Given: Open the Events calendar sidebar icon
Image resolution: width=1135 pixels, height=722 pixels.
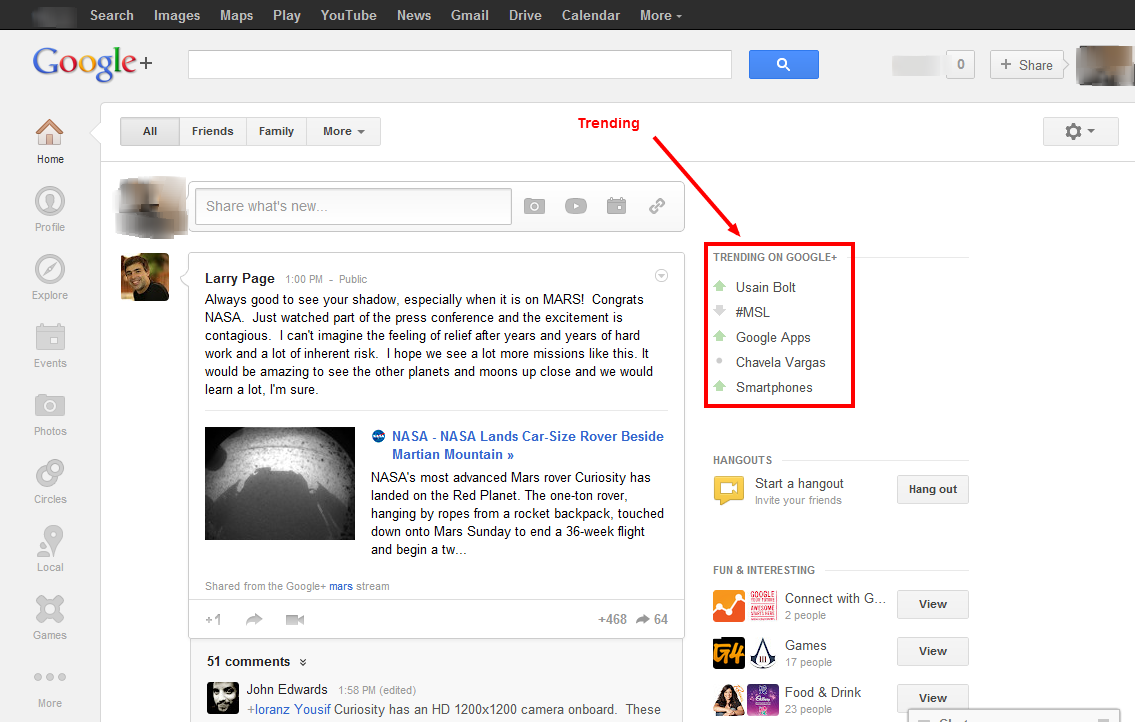Looking at the screenshot, I should tap(49, 338).
